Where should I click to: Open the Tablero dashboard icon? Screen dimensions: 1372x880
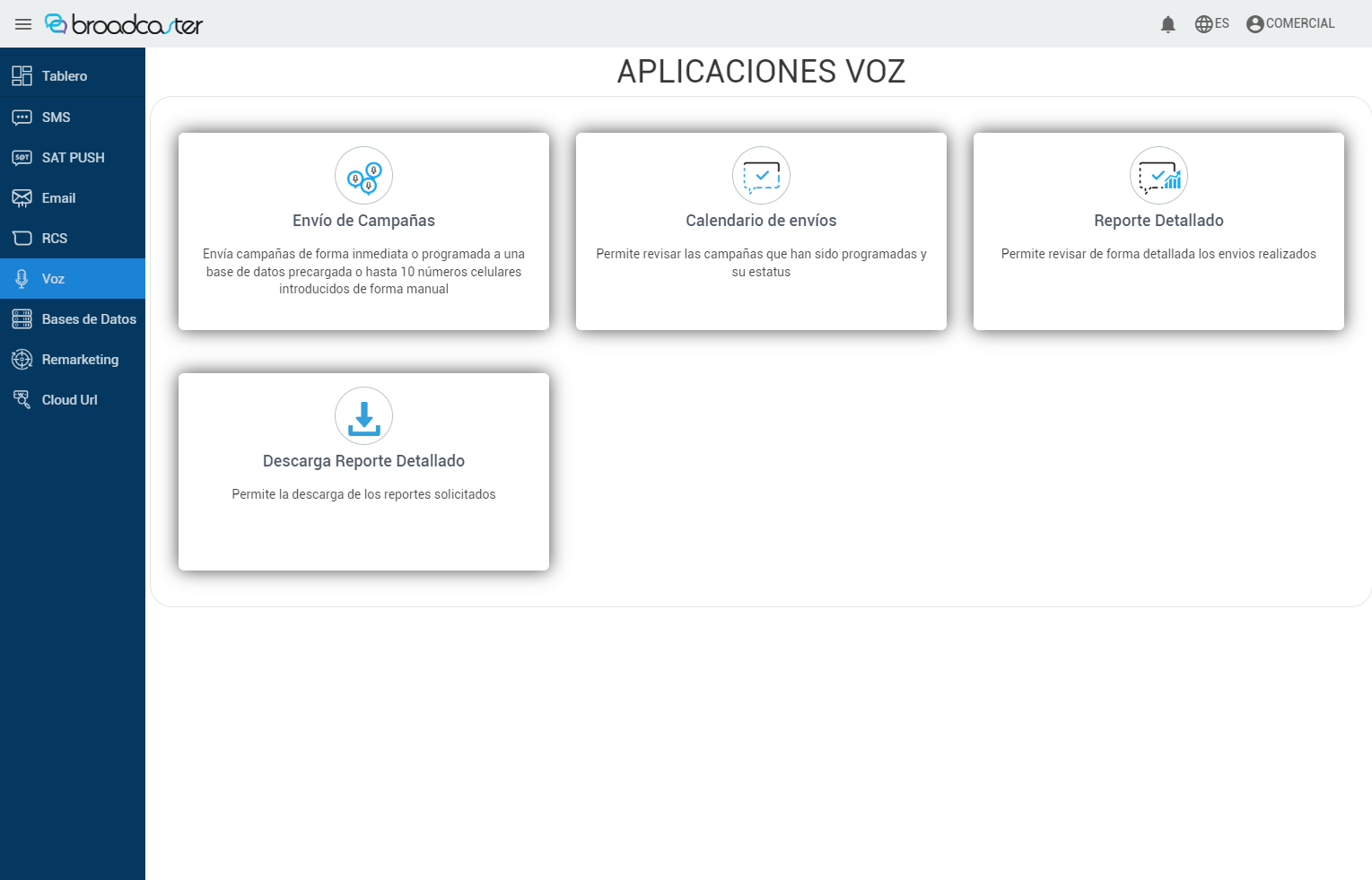[x=22, y=75]
